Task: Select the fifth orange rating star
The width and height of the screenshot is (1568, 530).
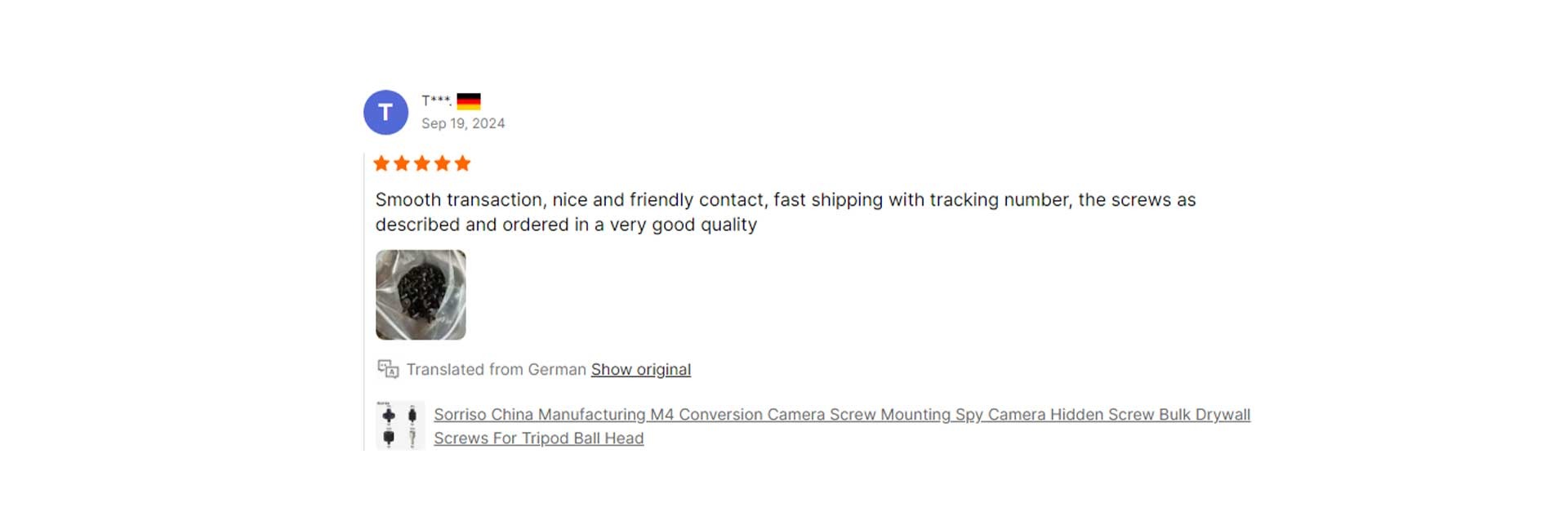Action: (463, 163)
